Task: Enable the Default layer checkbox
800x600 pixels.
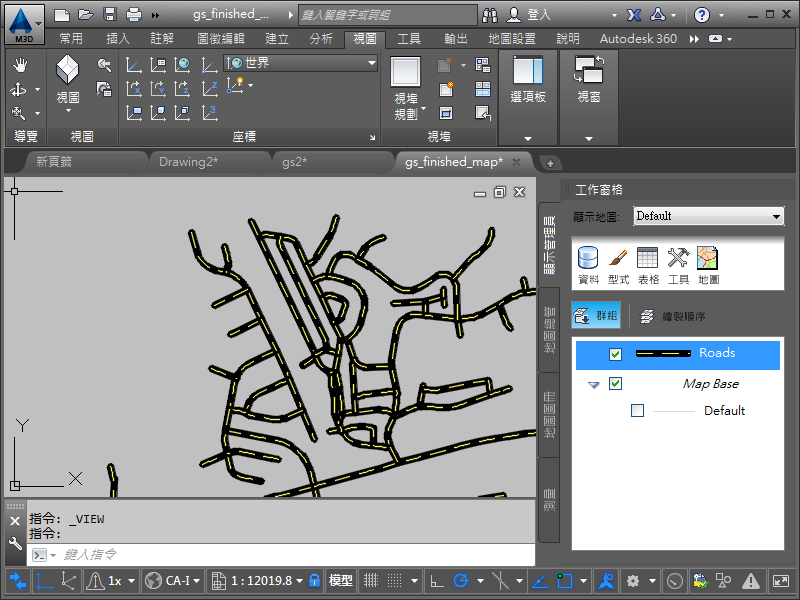Action: 638,411
